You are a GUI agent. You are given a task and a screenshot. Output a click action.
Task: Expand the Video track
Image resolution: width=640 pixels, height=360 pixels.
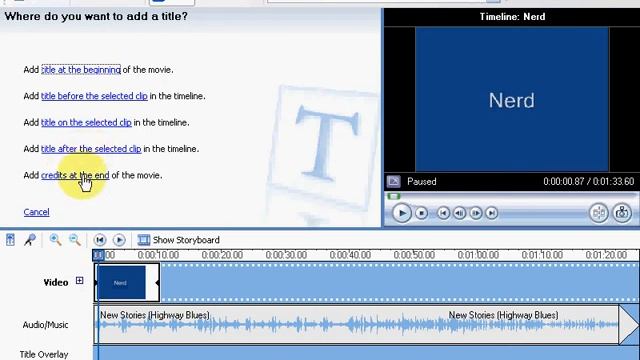click(80, 281)
